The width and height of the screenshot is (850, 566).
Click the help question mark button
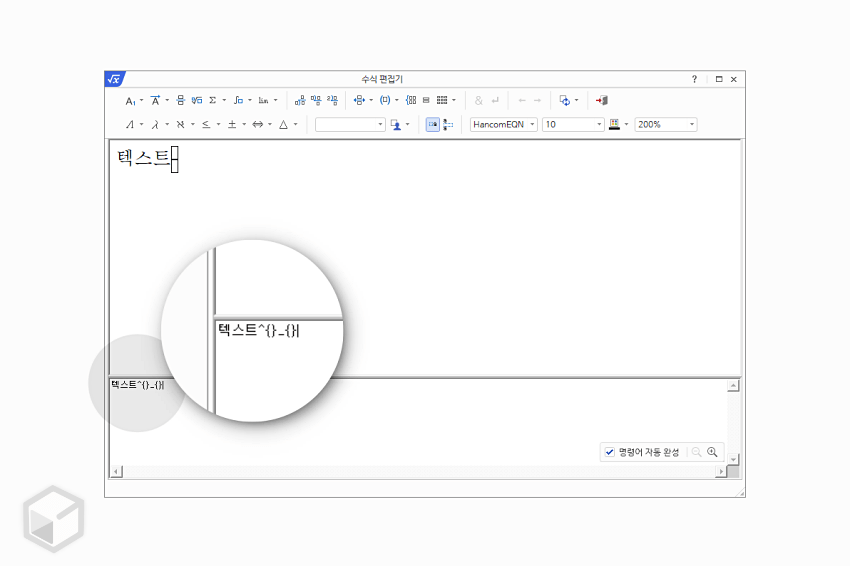tap(694, 79)
